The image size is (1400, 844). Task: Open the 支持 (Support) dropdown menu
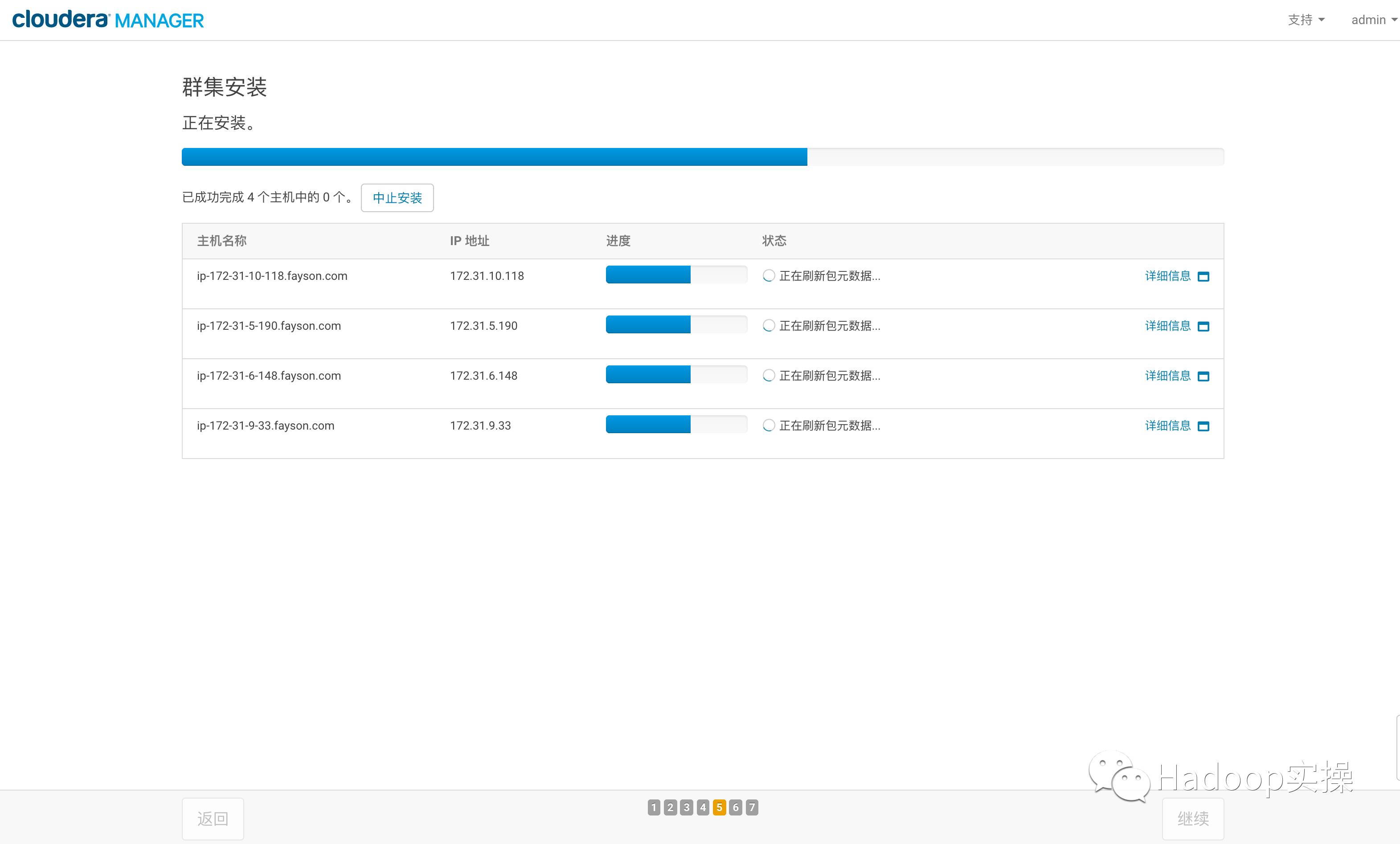coord(1305,20)
